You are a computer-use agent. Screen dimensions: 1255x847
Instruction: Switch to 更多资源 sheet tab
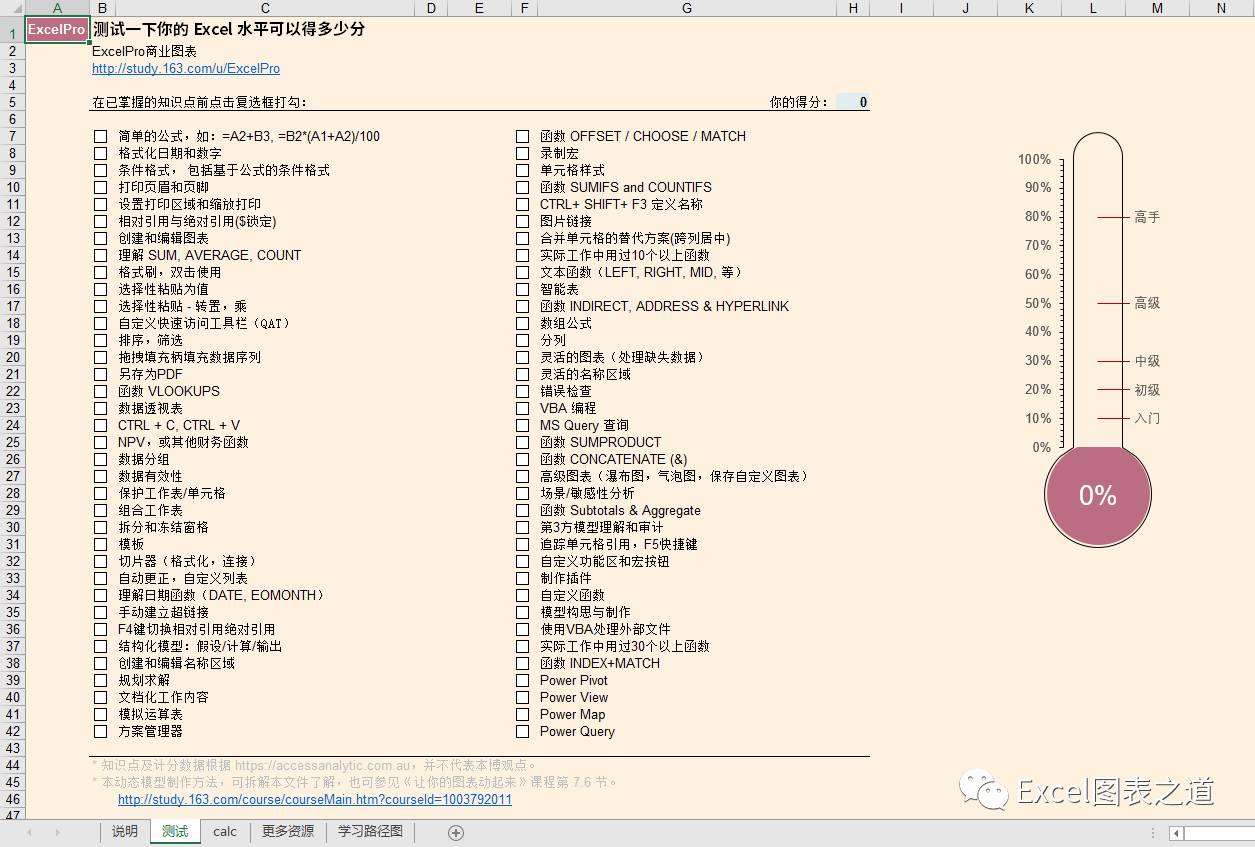(288, 832)
